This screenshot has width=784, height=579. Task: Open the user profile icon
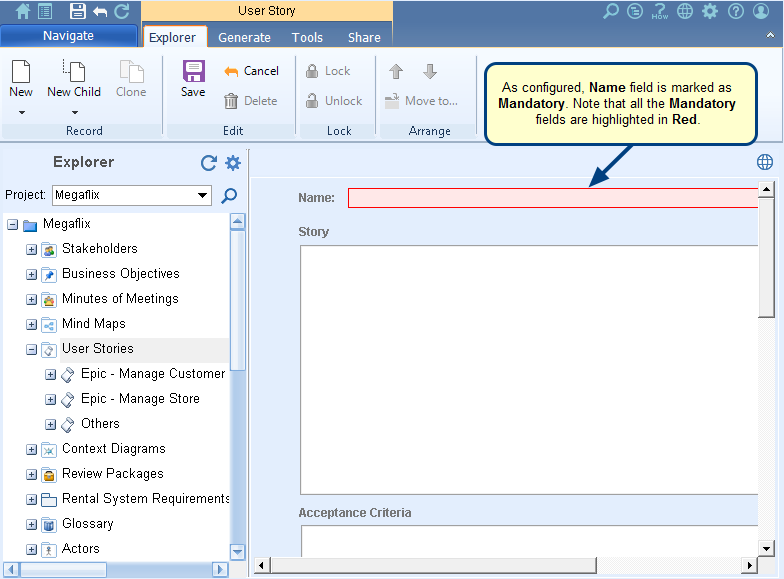[x=761, y=11]
